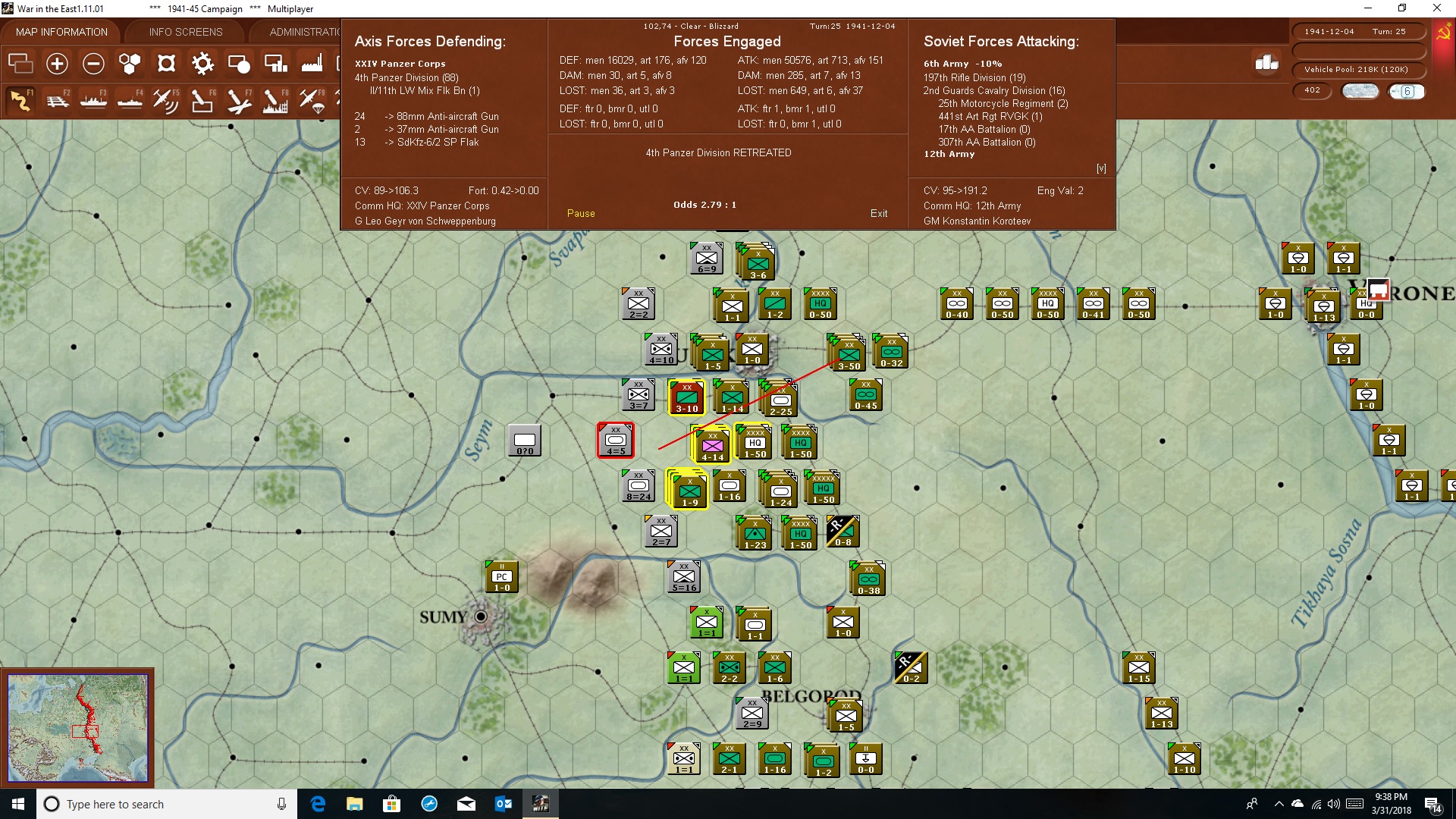
Task: Zoom out with the minus icon
Action: coord(93,64)
